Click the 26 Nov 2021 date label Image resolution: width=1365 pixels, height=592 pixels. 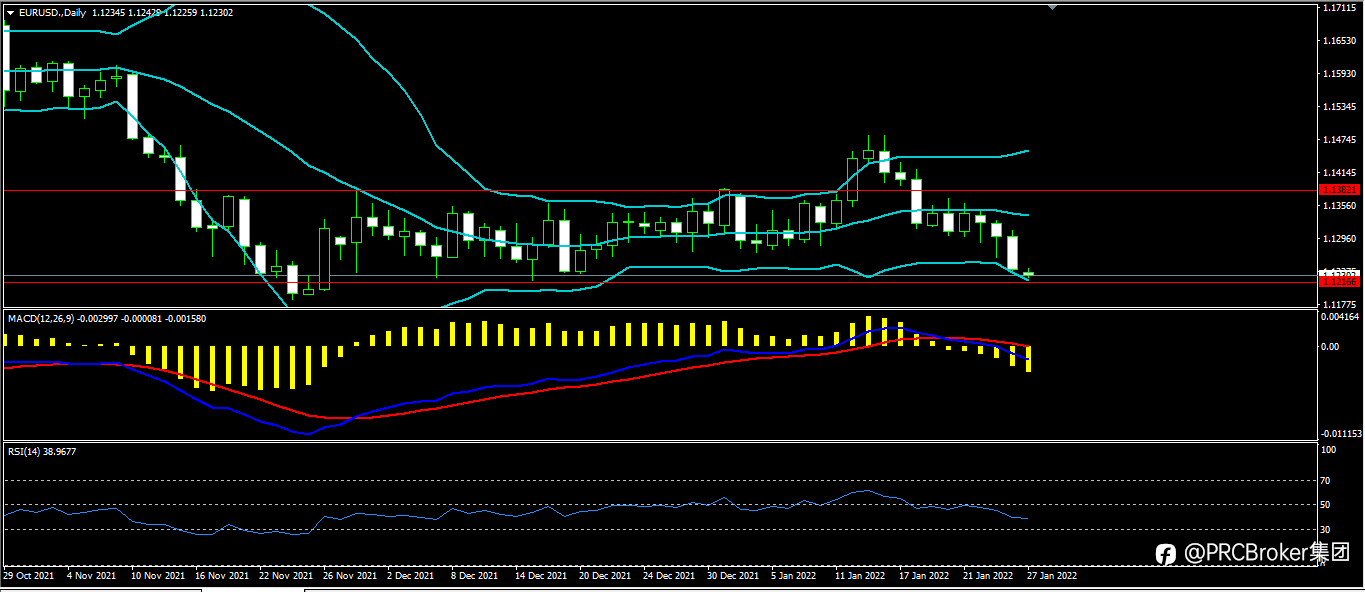(x=348, y=575)
